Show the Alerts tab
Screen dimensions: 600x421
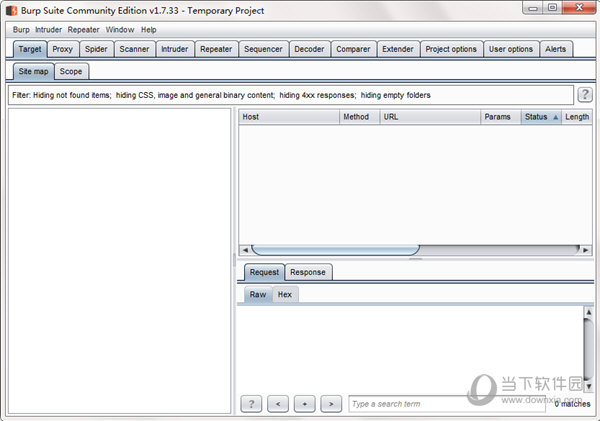click(556, 49)
